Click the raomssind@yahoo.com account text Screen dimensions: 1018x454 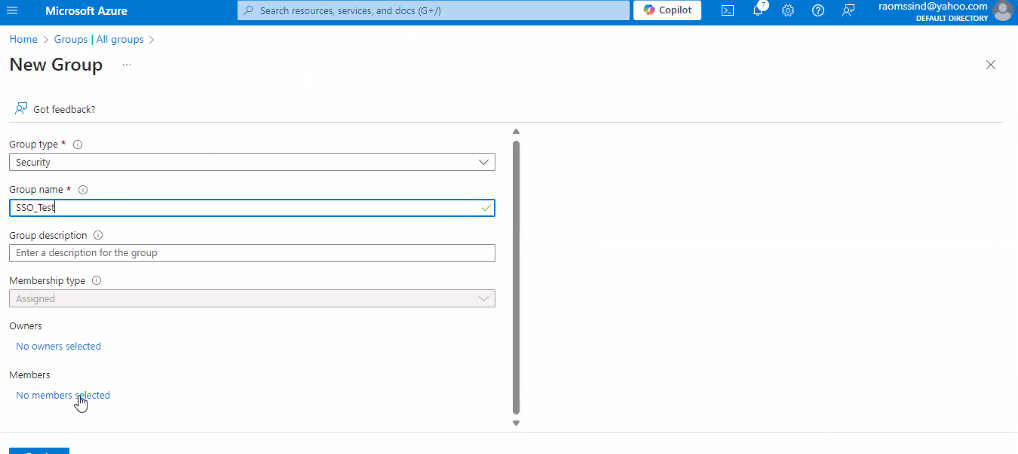coord(933,6)
